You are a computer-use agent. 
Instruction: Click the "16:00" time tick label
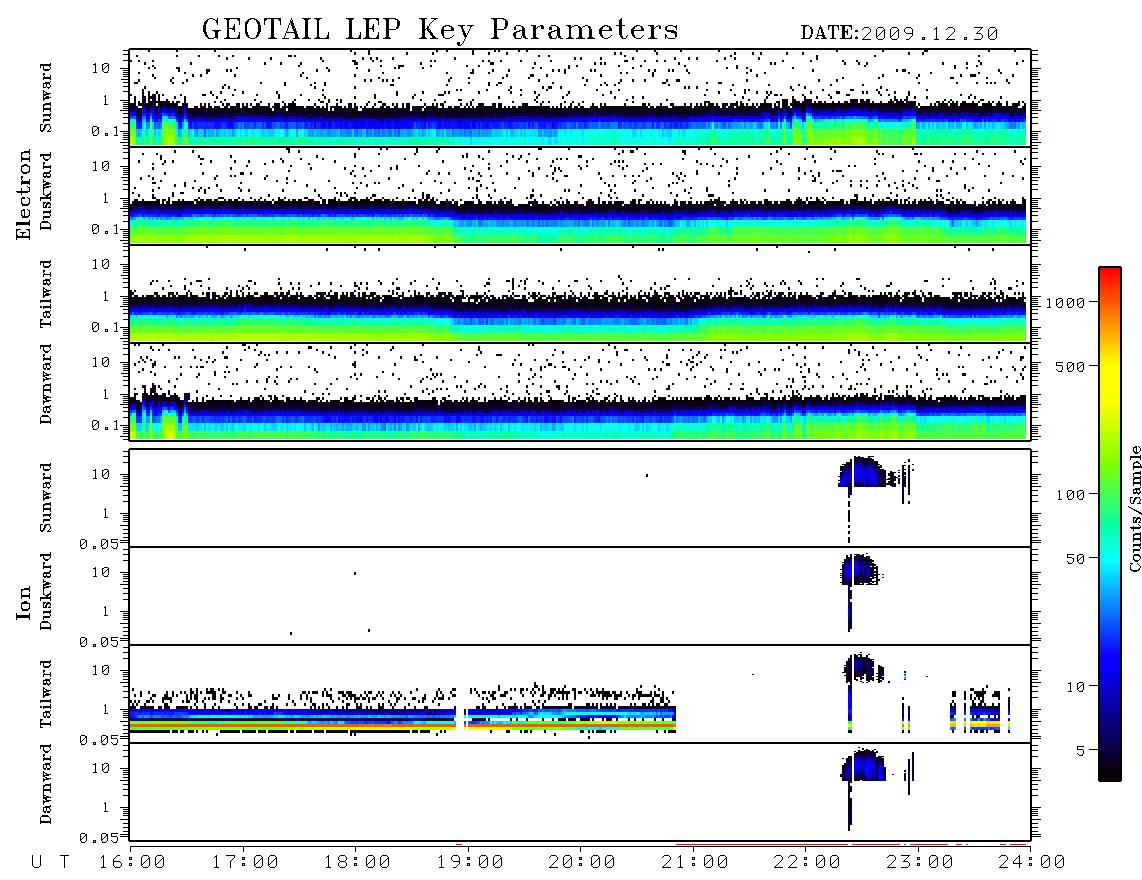[132, 863]
